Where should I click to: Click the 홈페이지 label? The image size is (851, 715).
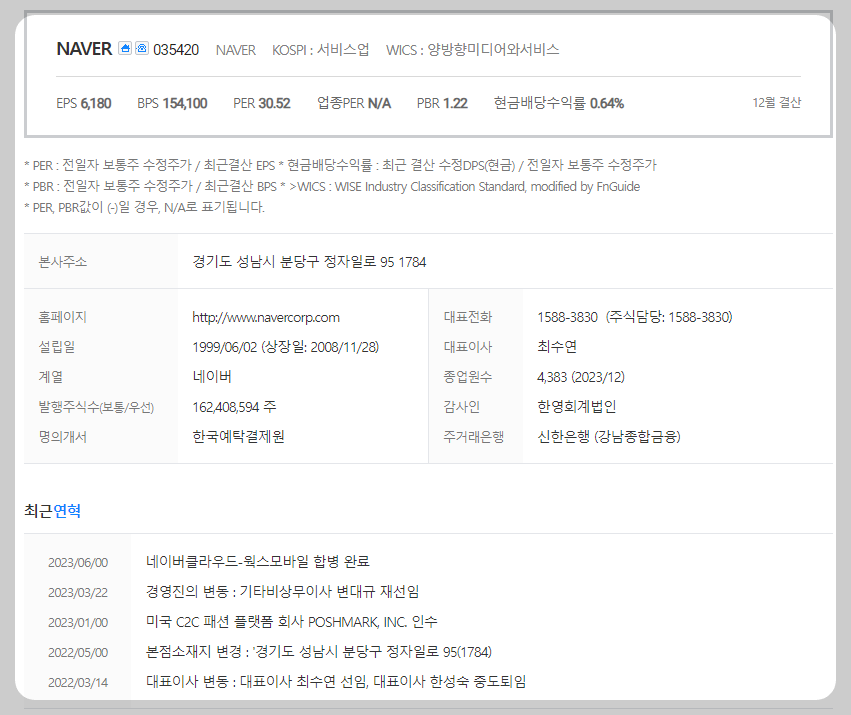[62, 317]
